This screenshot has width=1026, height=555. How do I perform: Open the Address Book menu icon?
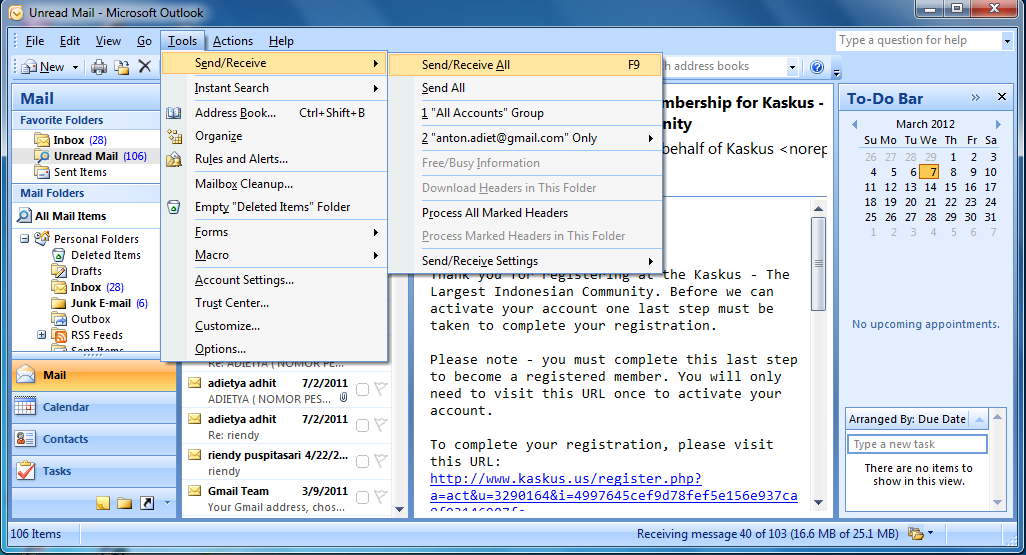point(174,113)
